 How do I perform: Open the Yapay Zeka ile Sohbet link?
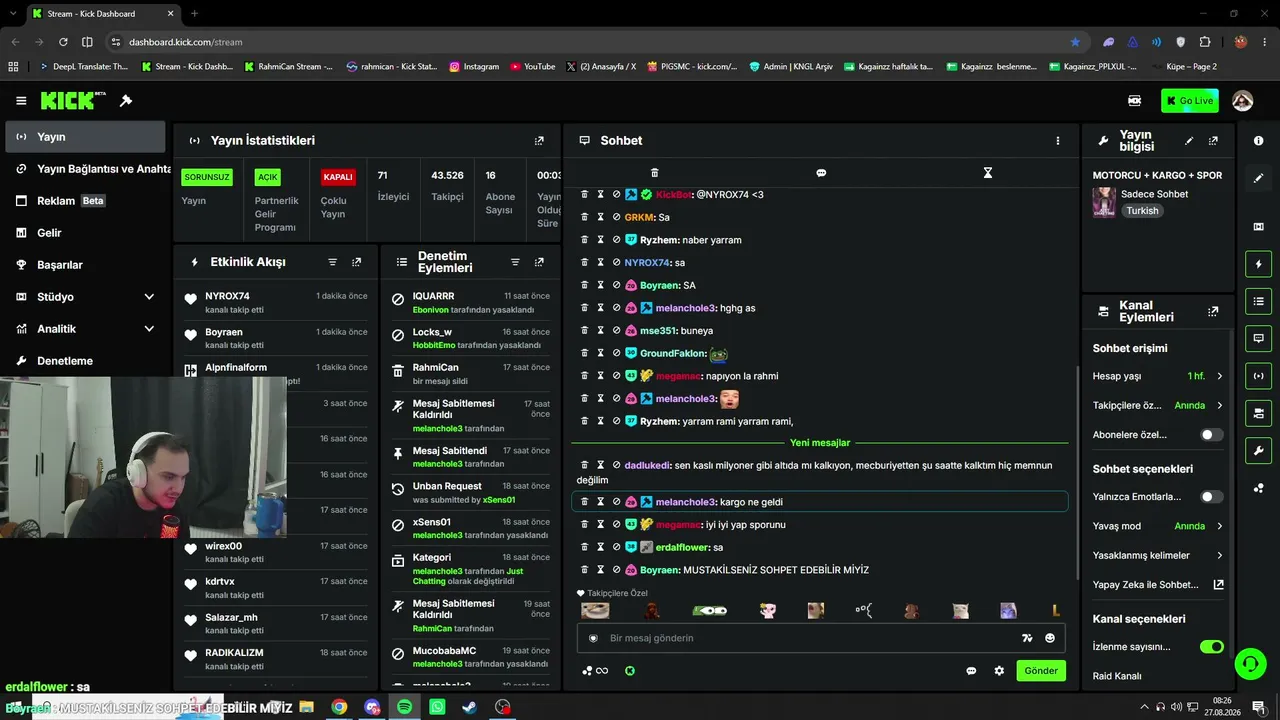click(x=1158, y=585)
